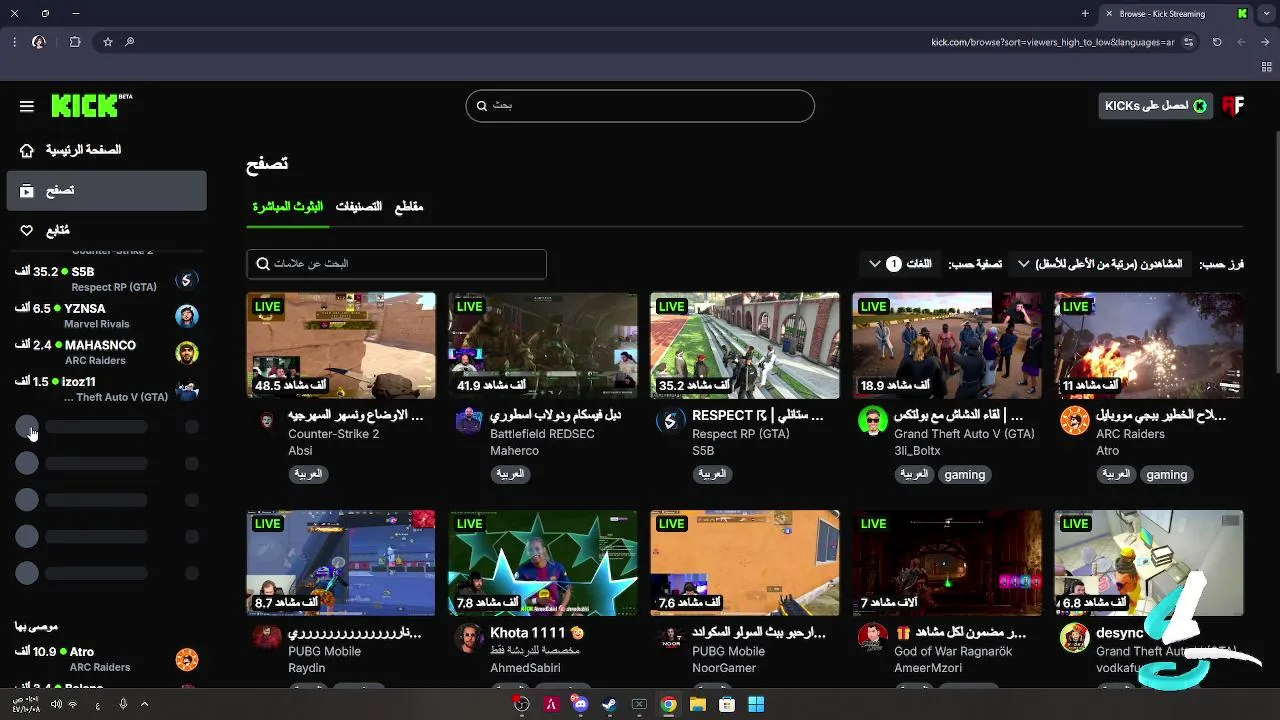Click gaming tag under Atro stream
Image resolution: width=1280 pixels, height=720 pixels.
click(x=1167, y=475)
